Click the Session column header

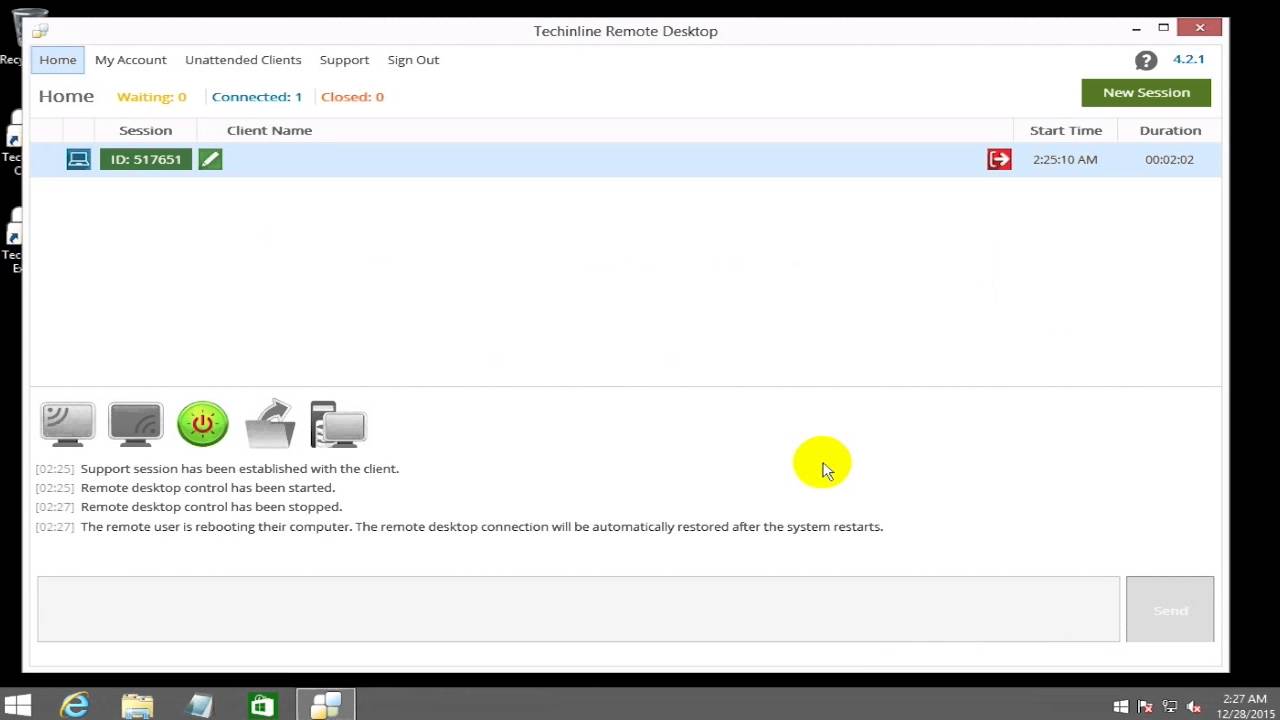[x=145, y=130]
